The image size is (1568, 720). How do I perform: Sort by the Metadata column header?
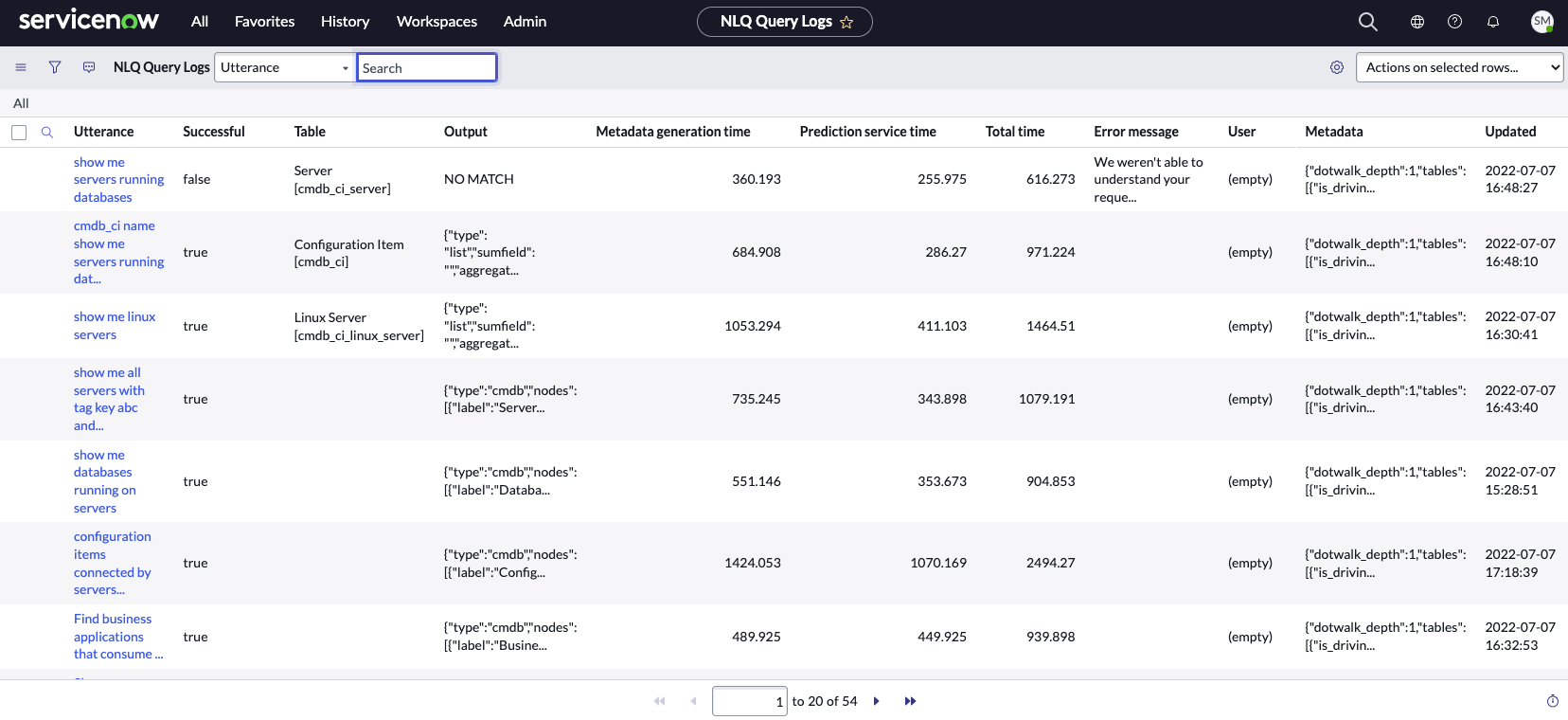coord(1334,132)
